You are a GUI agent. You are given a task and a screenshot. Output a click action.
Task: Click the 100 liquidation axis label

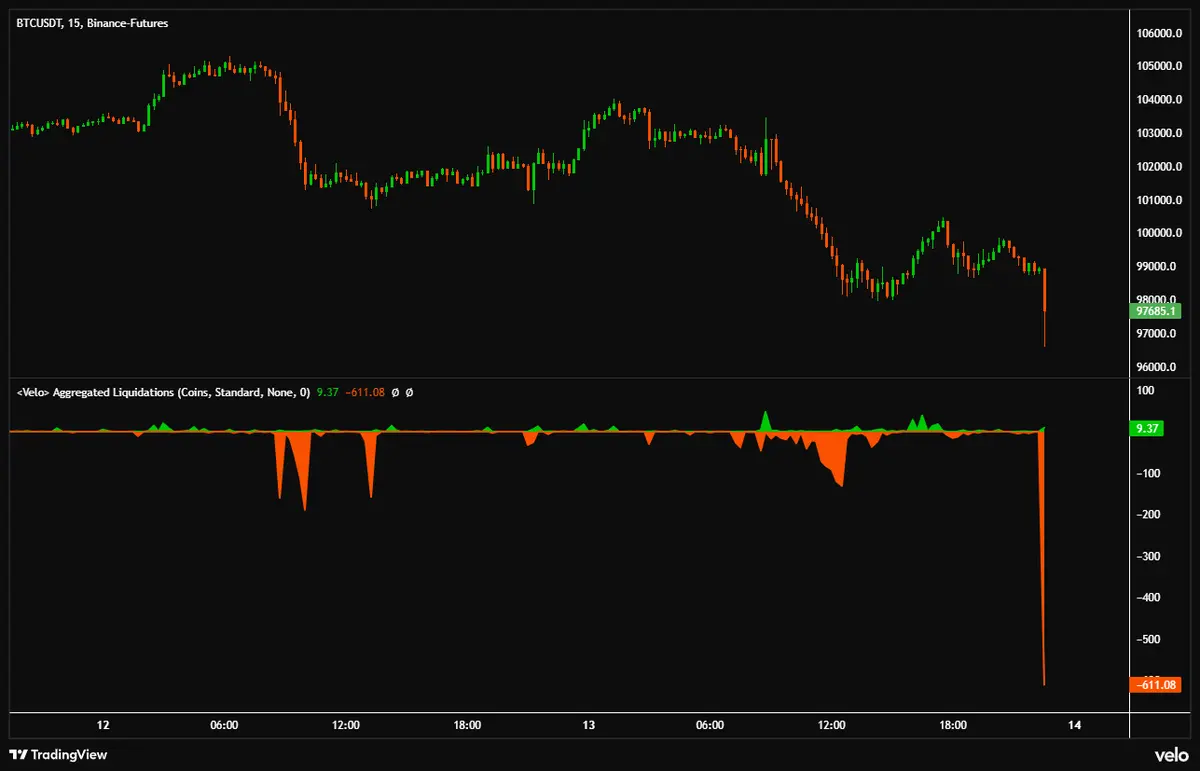tap(1146, 390)
